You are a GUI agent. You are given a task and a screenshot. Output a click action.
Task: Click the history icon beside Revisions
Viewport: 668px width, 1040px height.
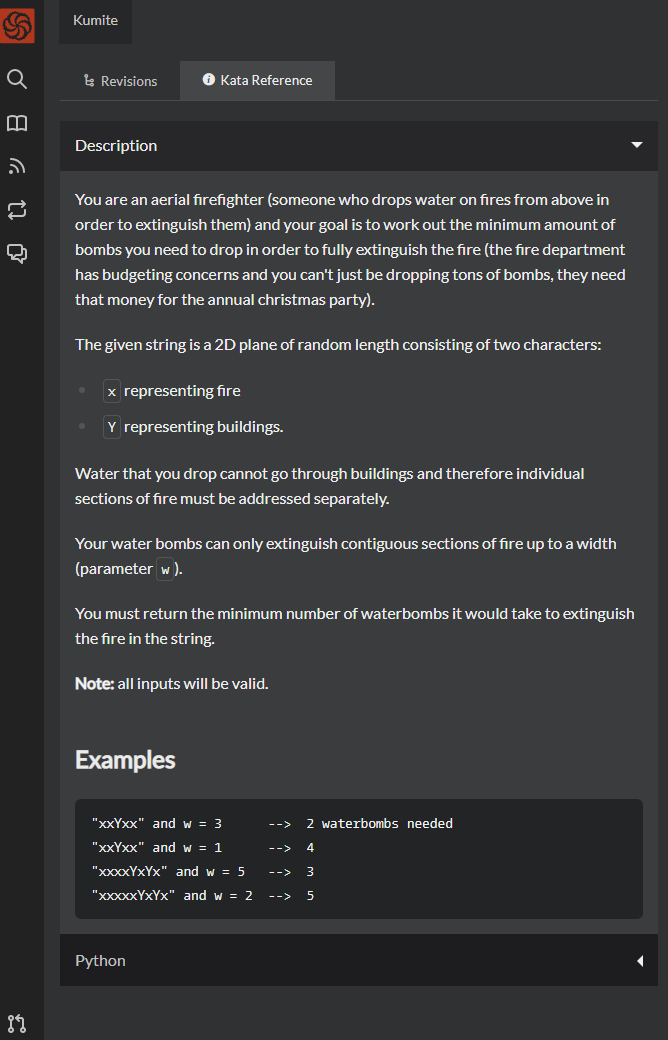click(88, 80)
